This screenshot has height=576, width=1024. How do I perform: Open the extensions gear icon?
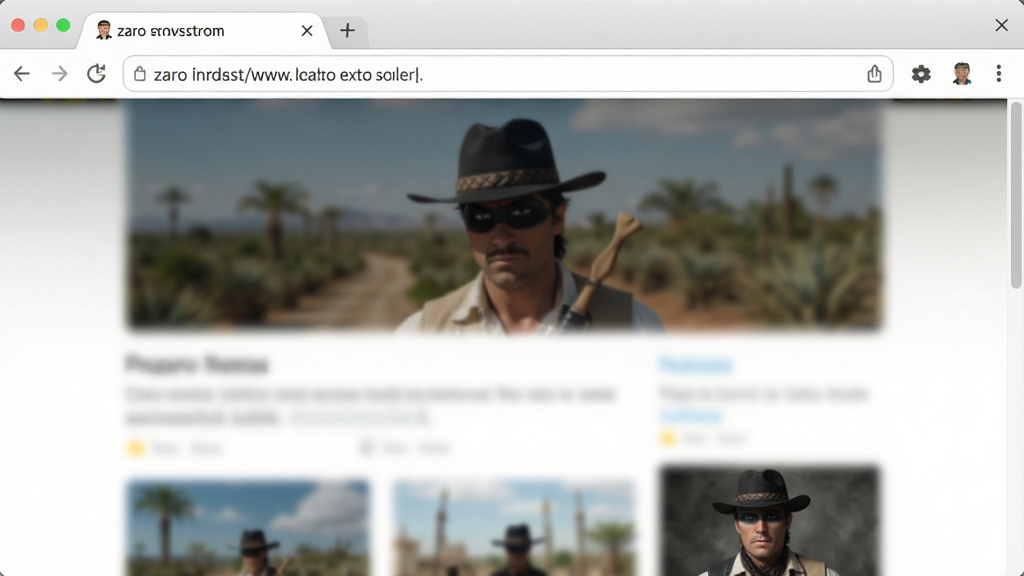point(921,74)
